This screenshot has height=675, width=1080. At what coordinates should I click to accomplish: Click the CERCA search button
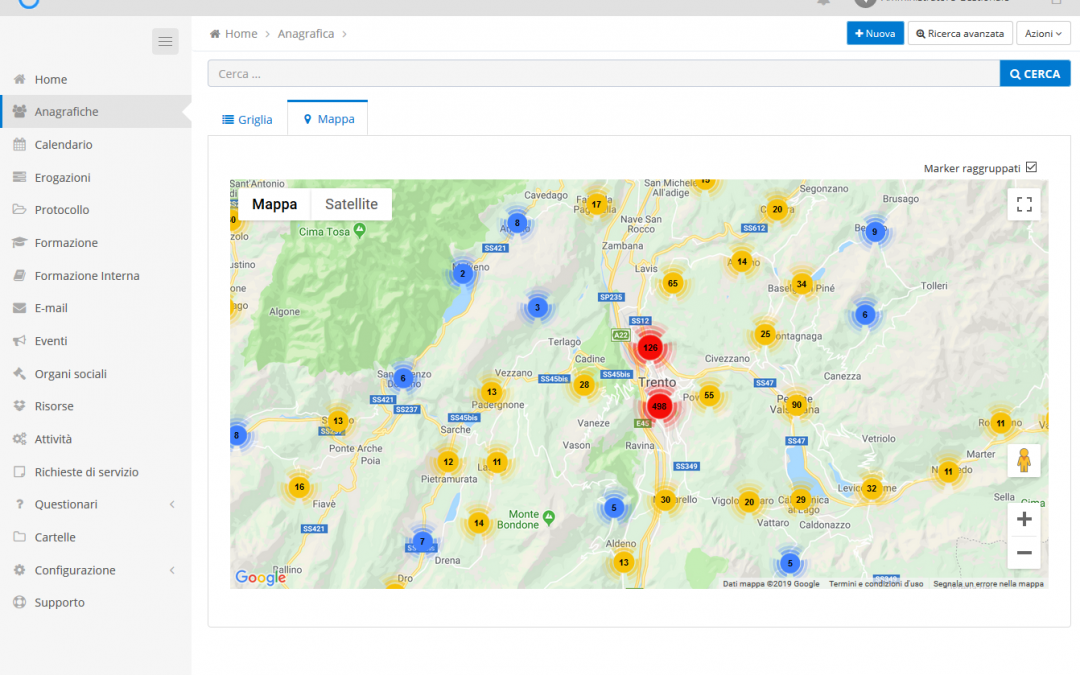pos(1035,74)
